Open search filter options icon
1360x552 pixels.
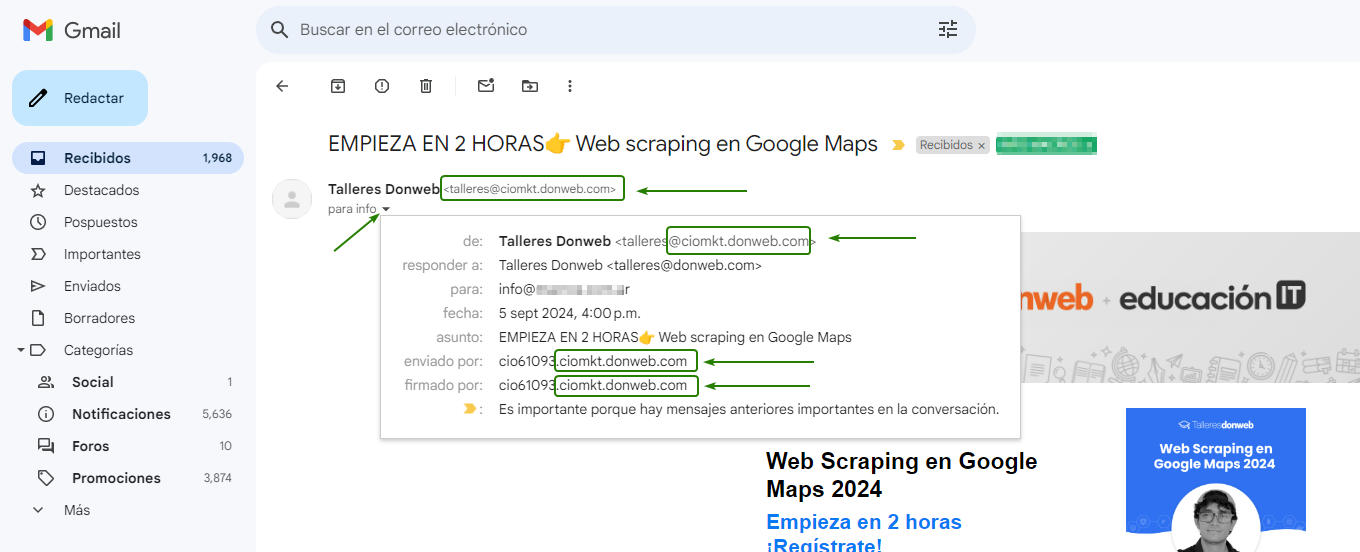pyautogui.click(x=948, y=30)
